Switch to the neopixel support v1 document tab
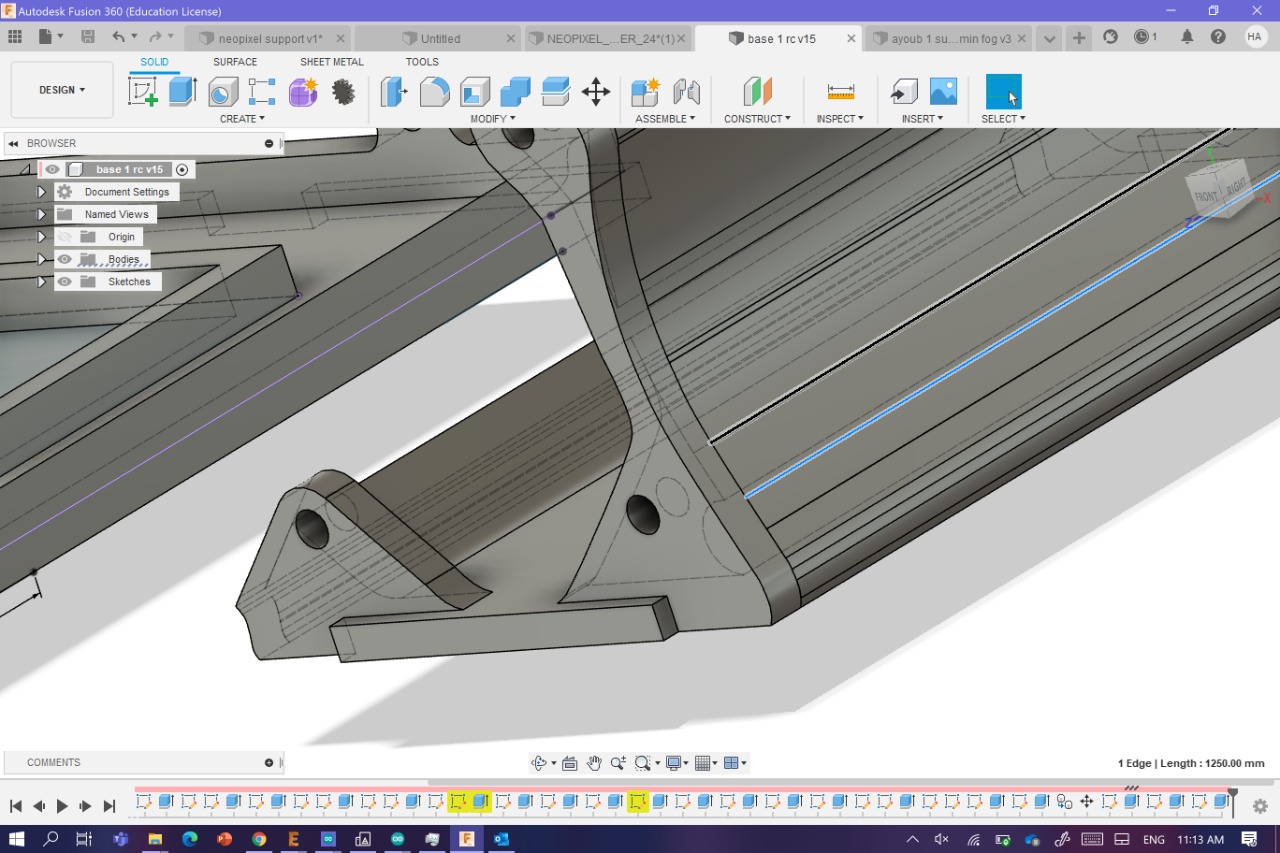 point(270,39)
